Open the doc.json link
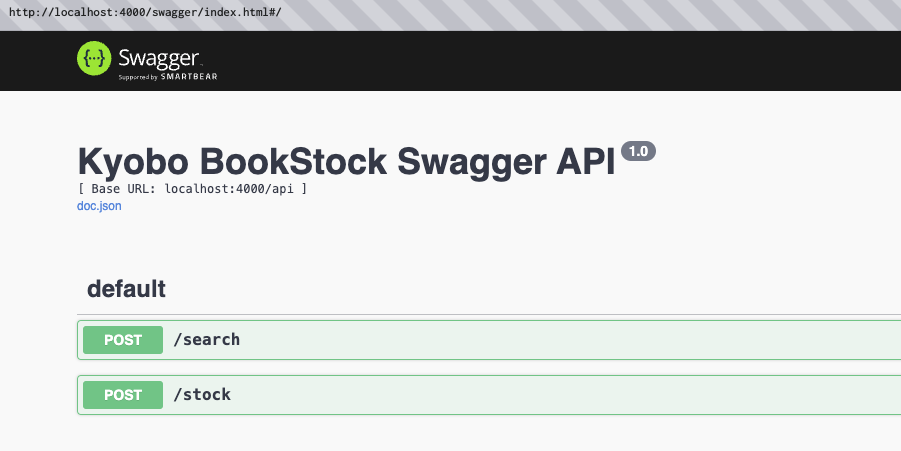Image resolution: width=901 pixels, height=451 pixels. tap(99, 206)
